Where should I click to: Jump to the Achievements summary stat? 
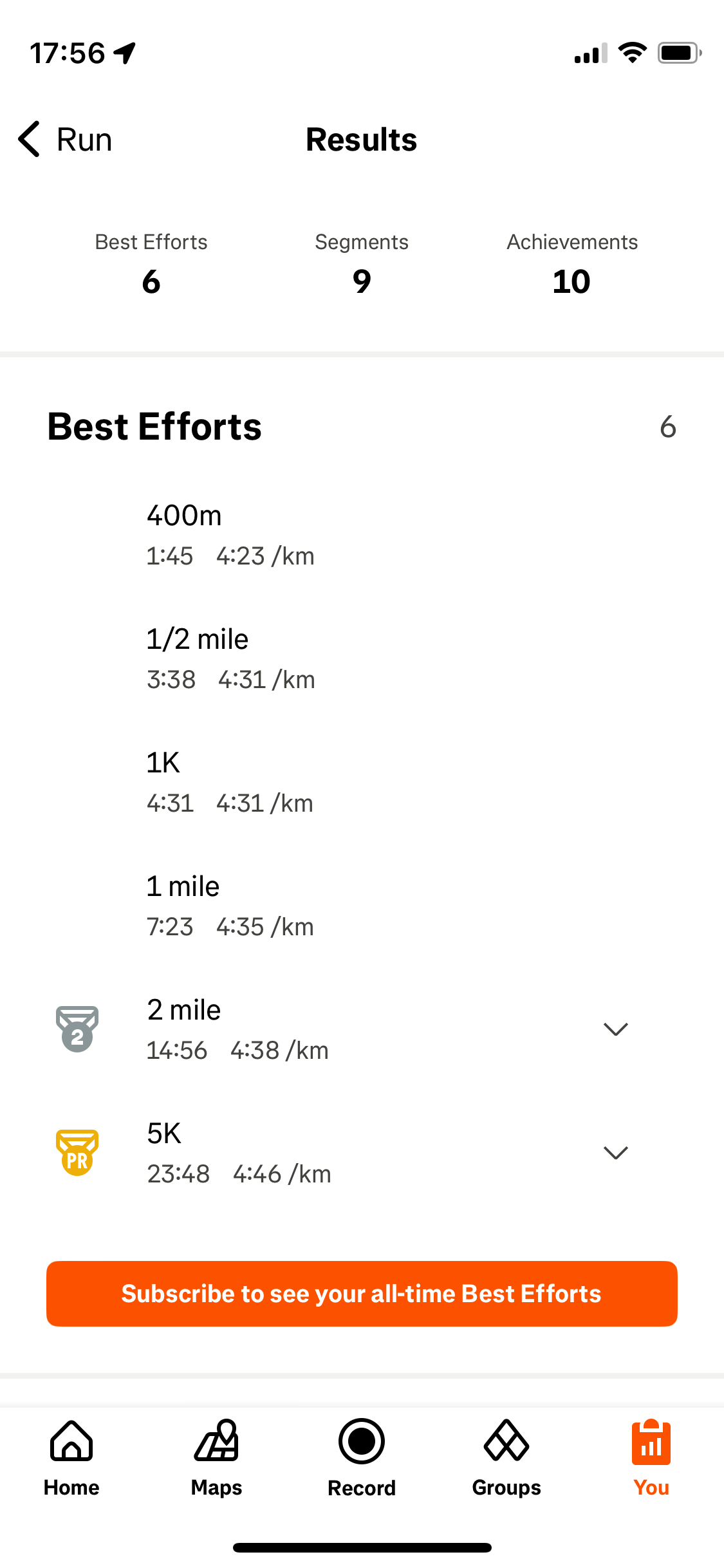point(571,264)
